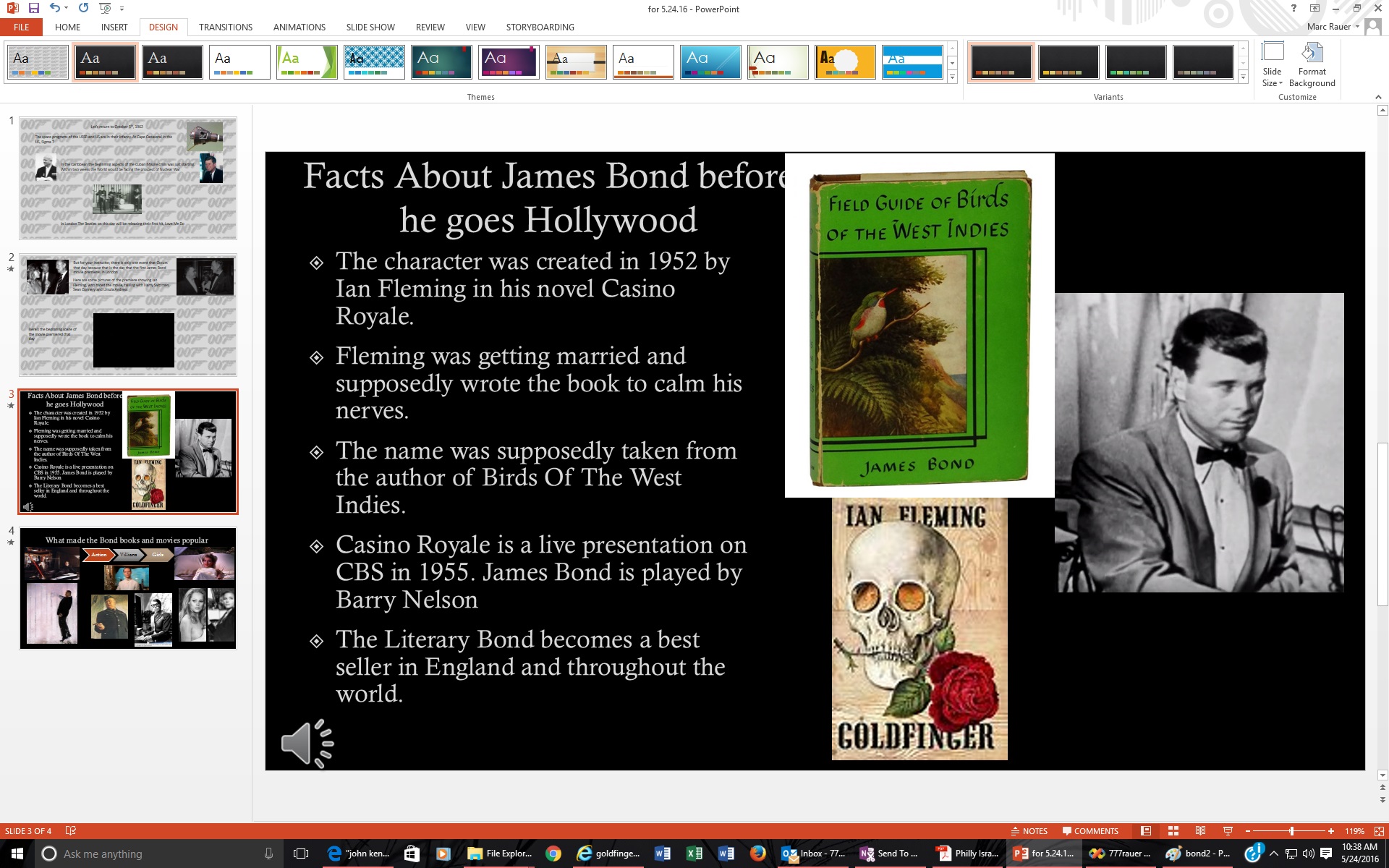Toggle the NOTES pane
This screenshot has width=1389, height=868.
(1029, 831)
